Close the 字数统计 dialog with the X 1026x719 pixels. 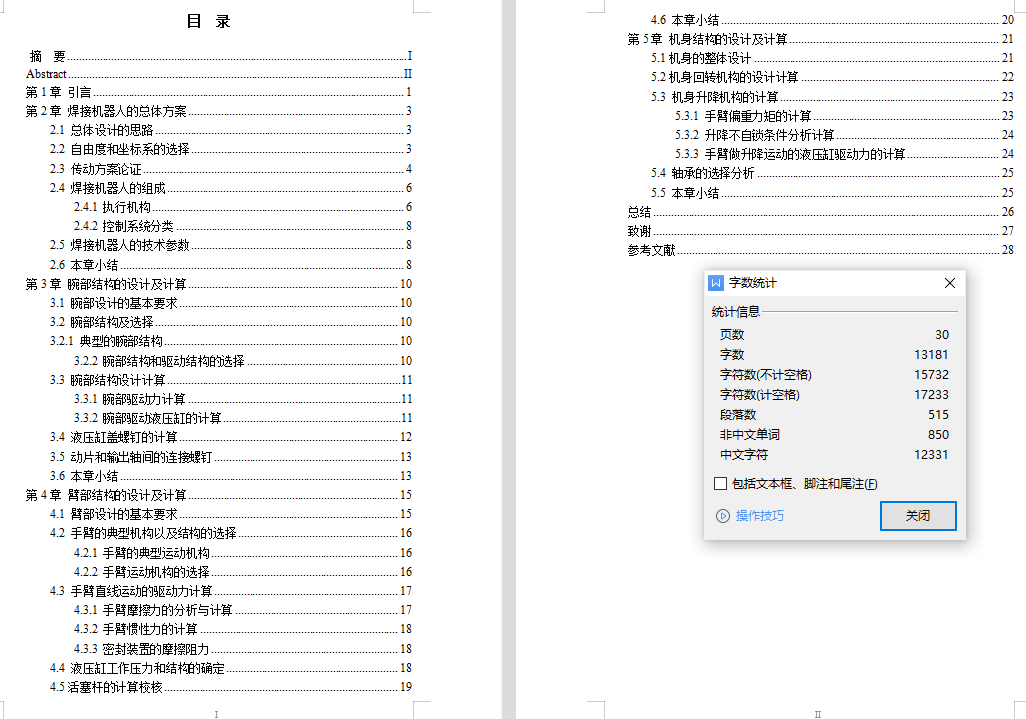click(x=948, y=282)
